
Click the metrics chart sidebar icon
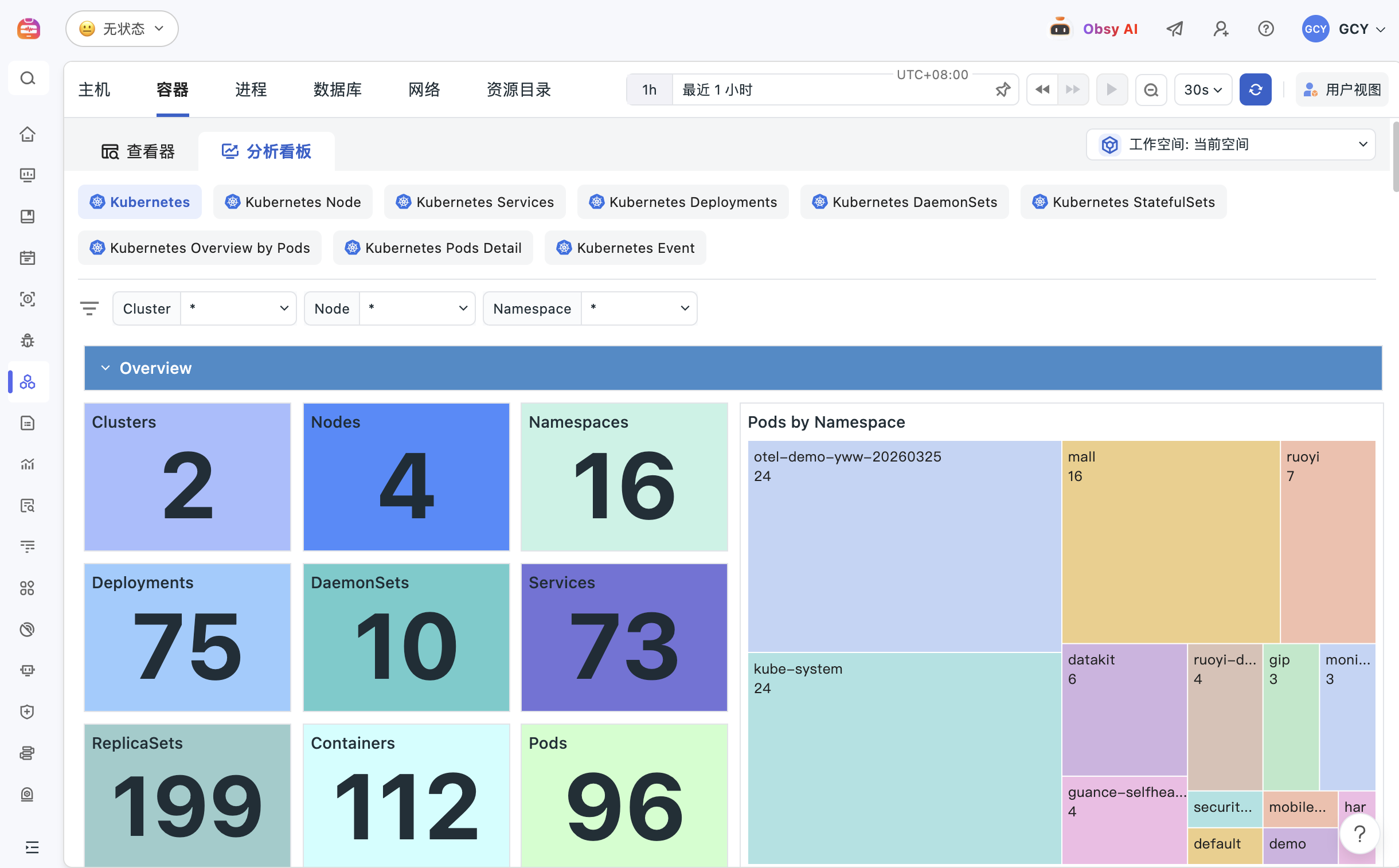tap(28, 464)
